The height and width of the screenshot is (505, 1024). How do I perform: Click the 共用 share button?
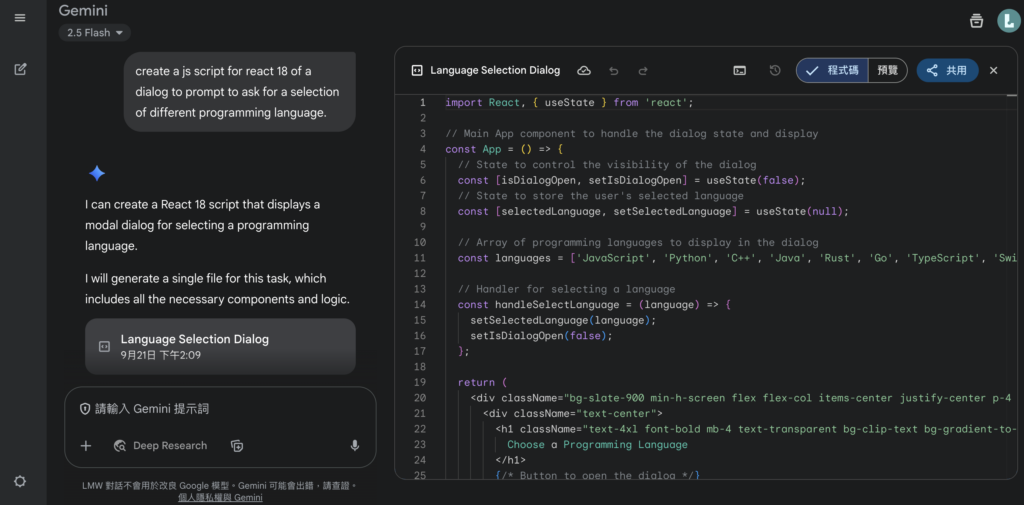click(x=947, y=71)
